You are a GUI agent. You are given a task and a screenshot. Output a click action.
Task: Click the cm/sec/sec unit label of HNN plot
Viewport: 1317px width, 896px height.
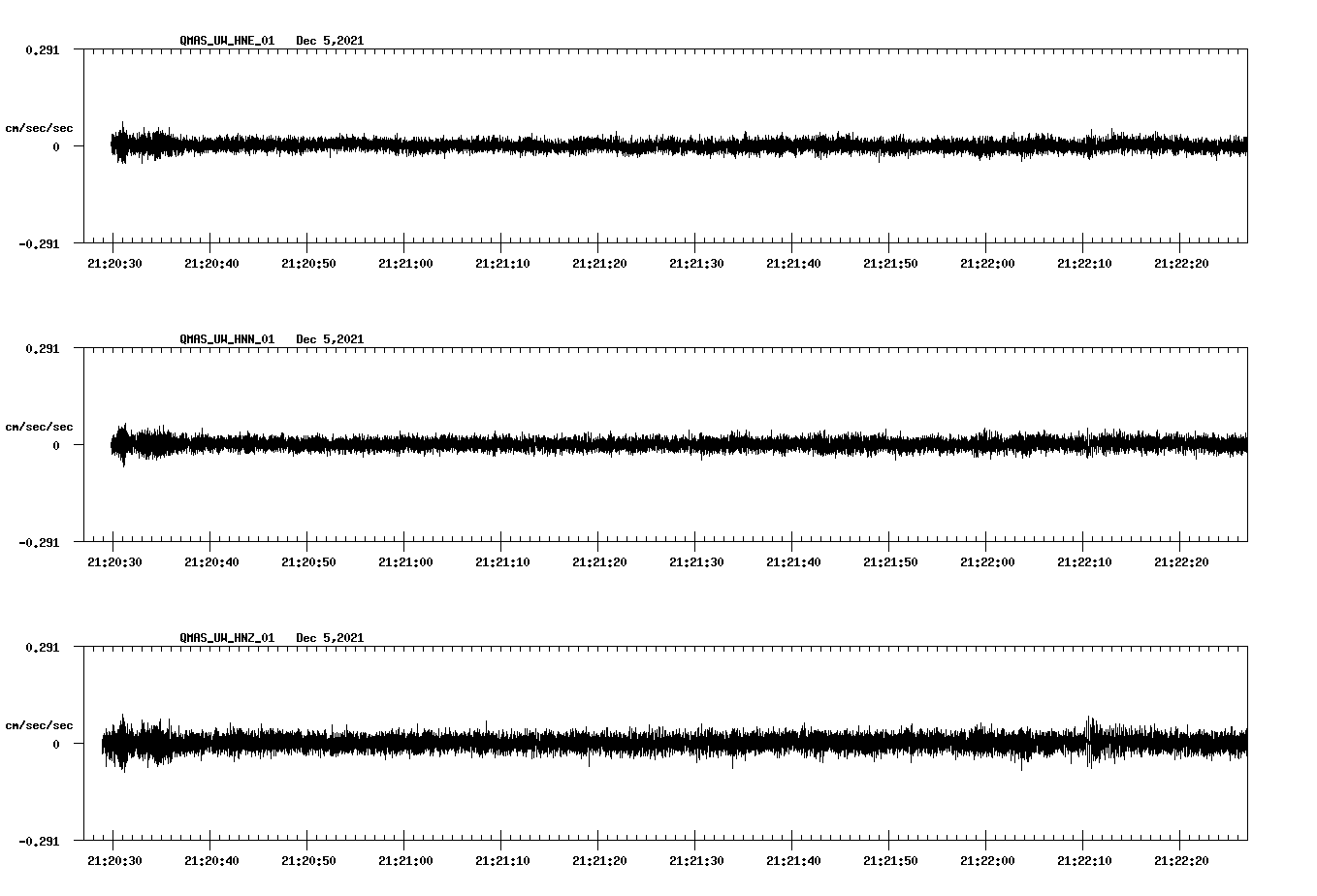click(39, 427)
